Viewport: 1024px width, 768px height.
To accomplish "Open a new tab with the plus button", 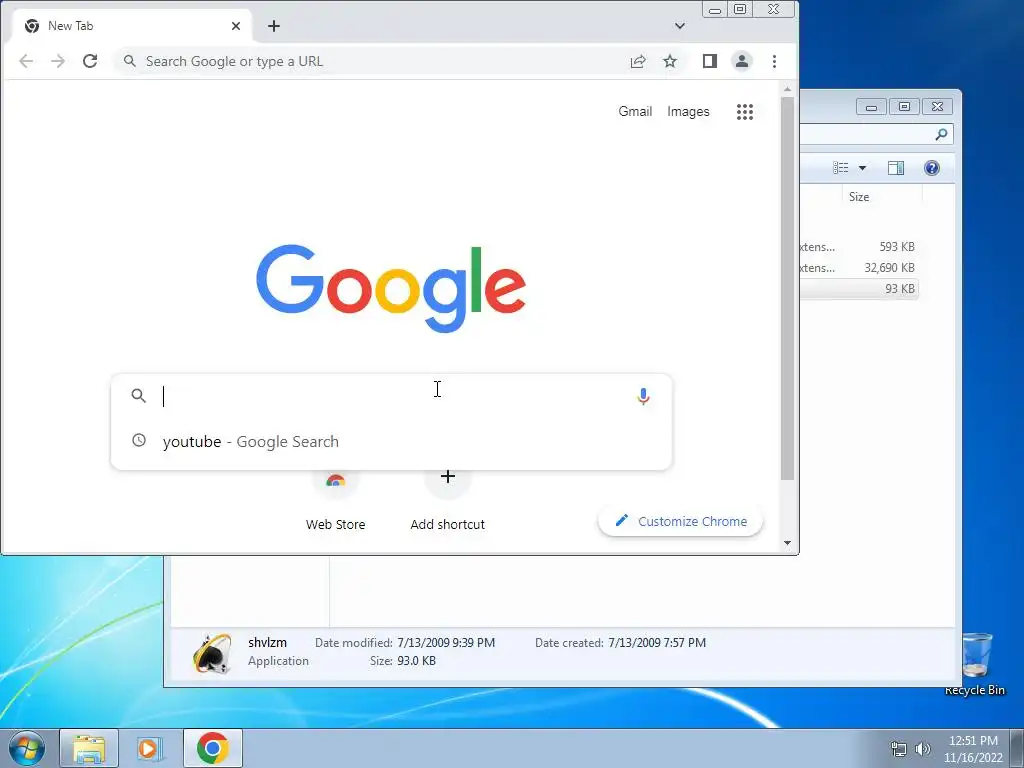I will click(x=274, y=26).
